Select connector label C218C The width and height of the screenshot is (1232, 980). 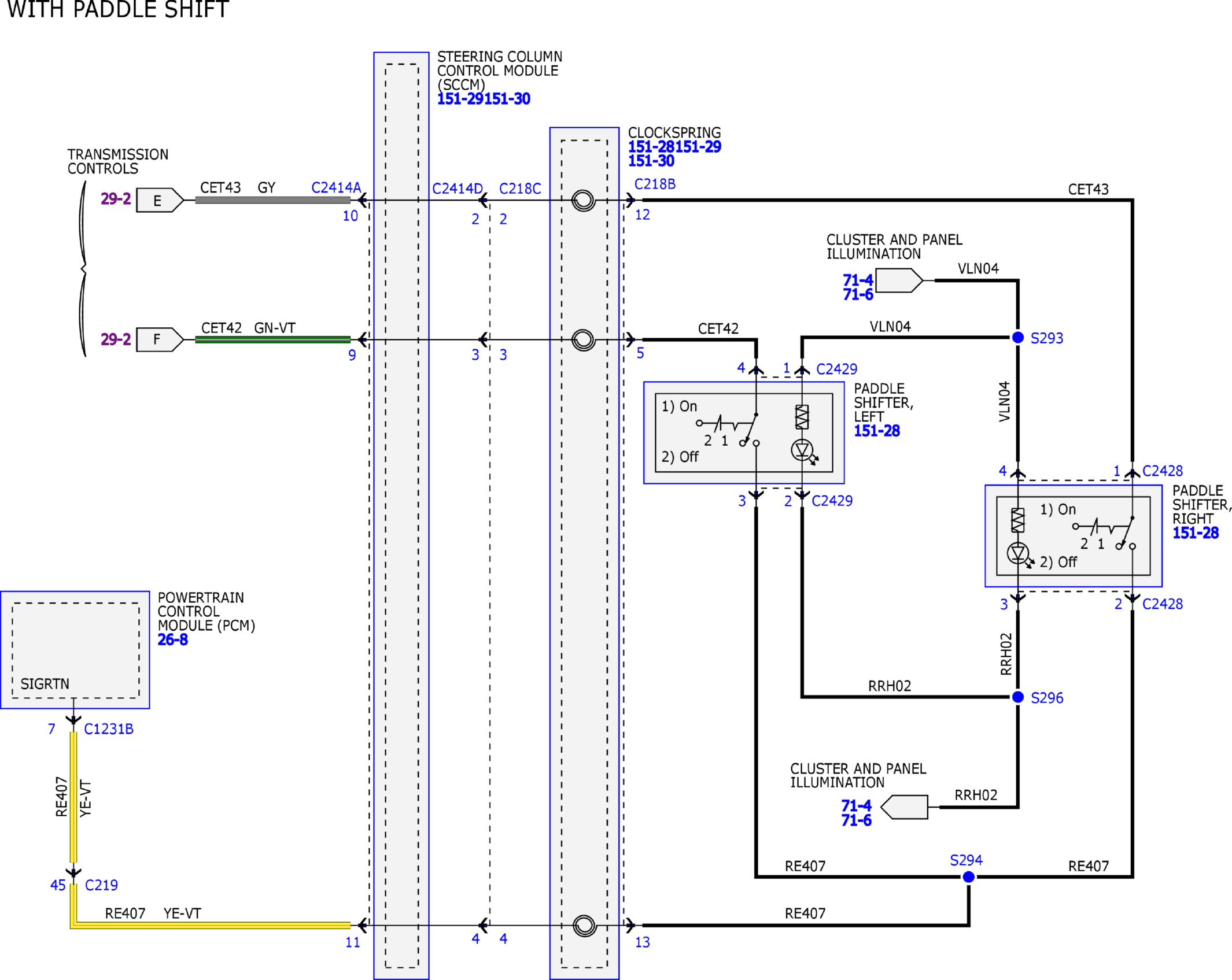pos(520,188)
